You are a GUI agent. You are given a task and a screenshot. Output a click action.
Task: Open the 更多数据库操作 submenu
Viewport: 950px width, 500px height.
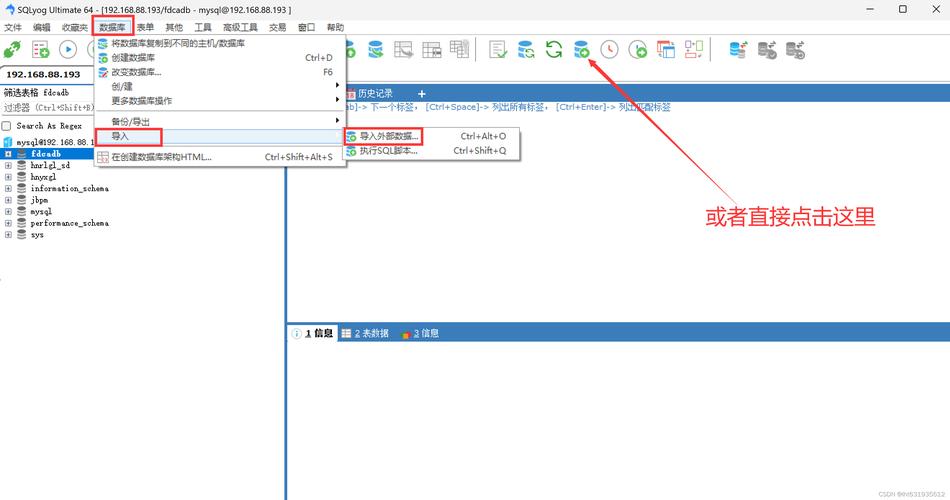coord(221,101)
